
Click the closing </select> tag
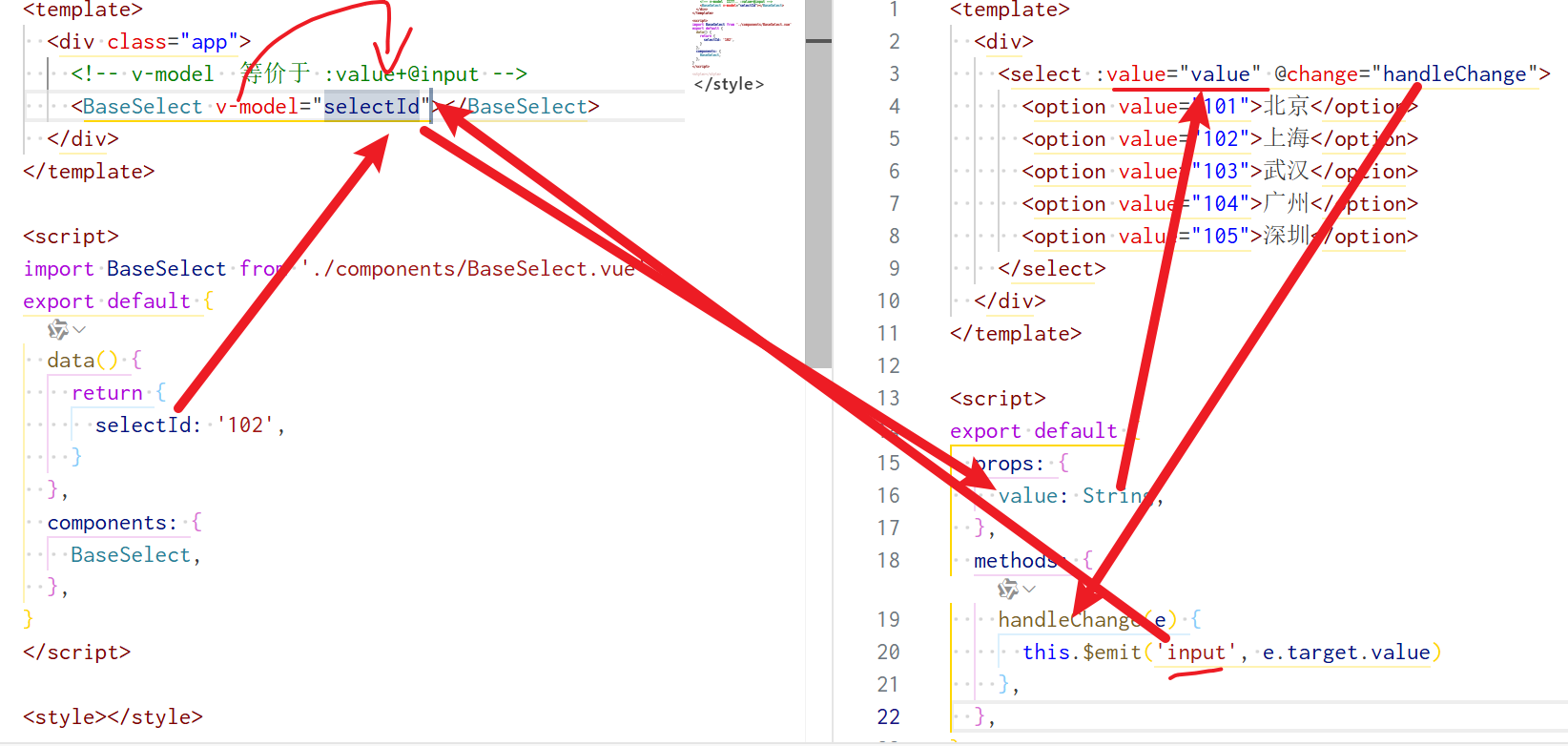coord(1052,268)
